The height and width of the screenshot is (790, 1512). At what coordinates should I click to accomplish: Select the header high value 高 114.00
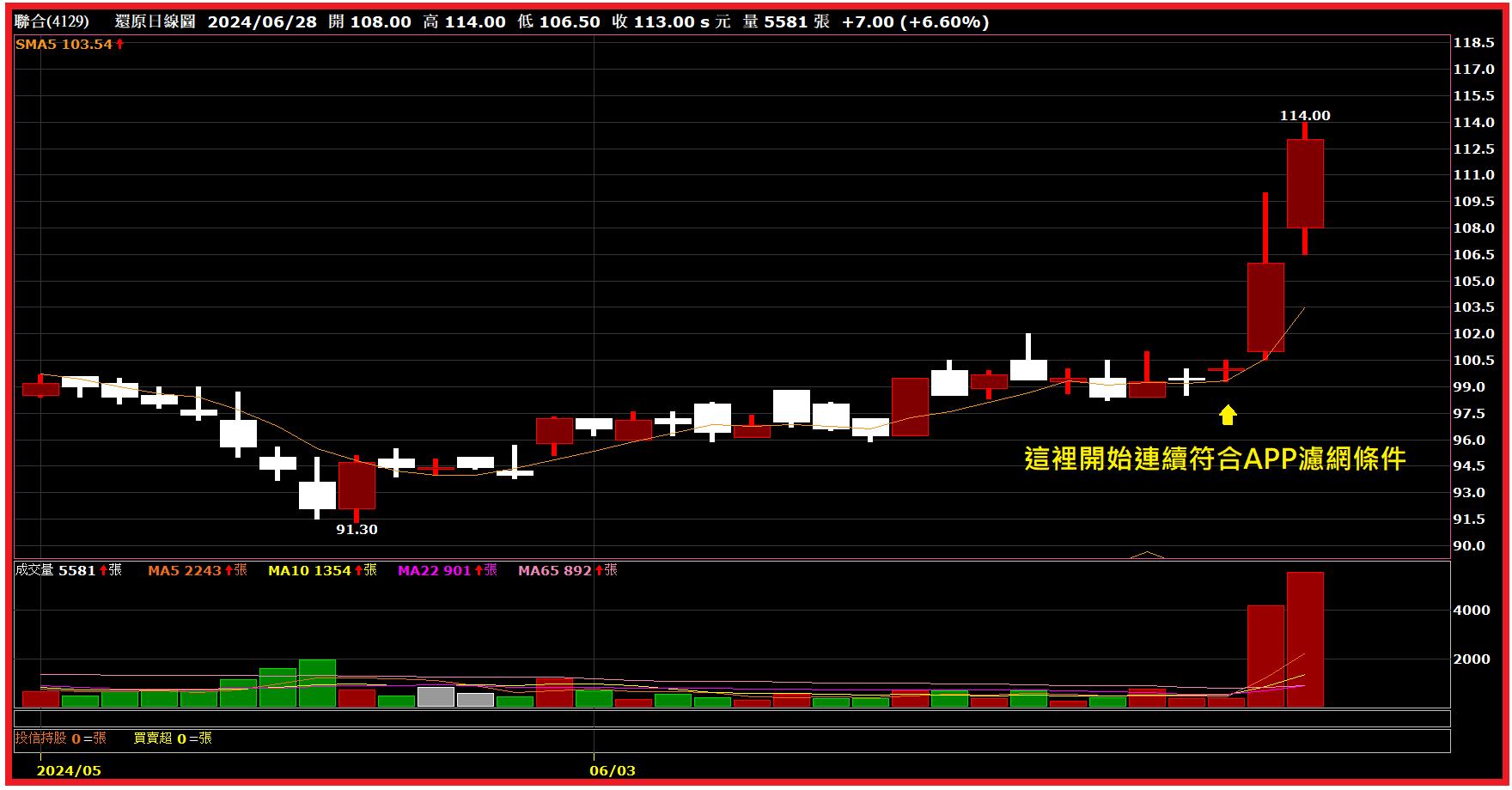465,21
